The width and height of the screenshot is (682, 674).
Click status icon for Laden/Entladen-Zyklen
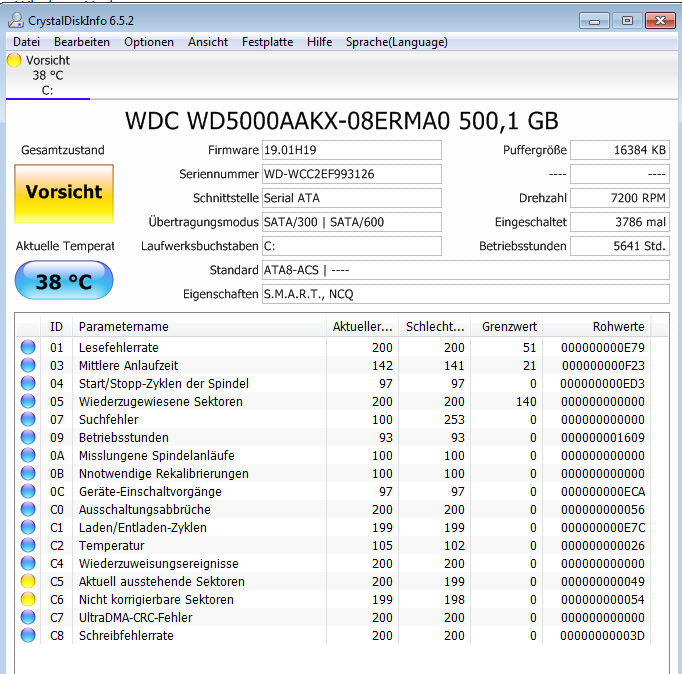(x=28, y=527)
